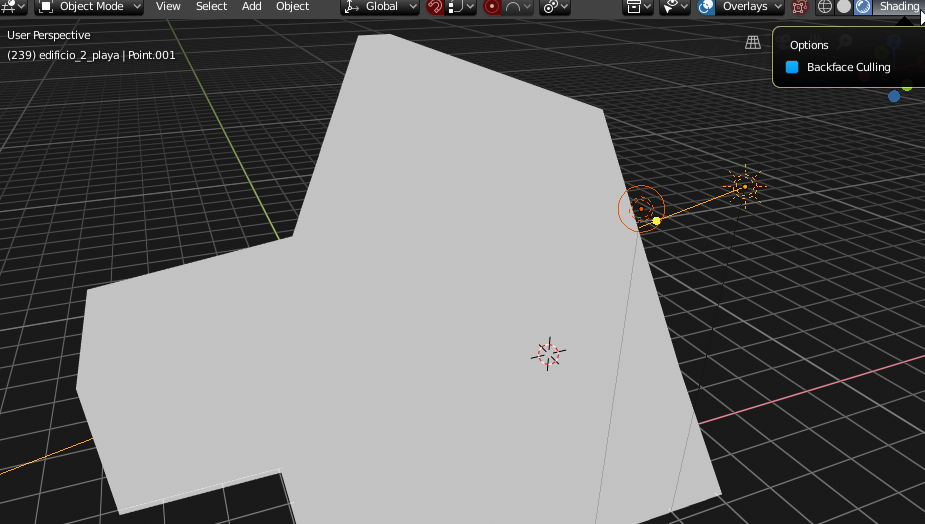The width and height of the screenshot is (925, 524).
Task: Open the viewport gizmo options dropdown
Action: coord(674,6)
